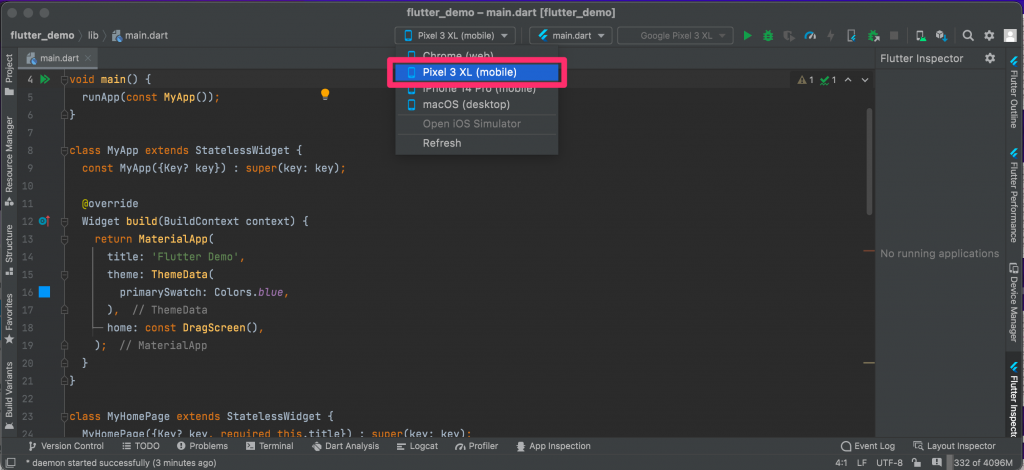Open the Dart Analysis tool window
This screenshot has width=1024, height=470.
point(345,446)
